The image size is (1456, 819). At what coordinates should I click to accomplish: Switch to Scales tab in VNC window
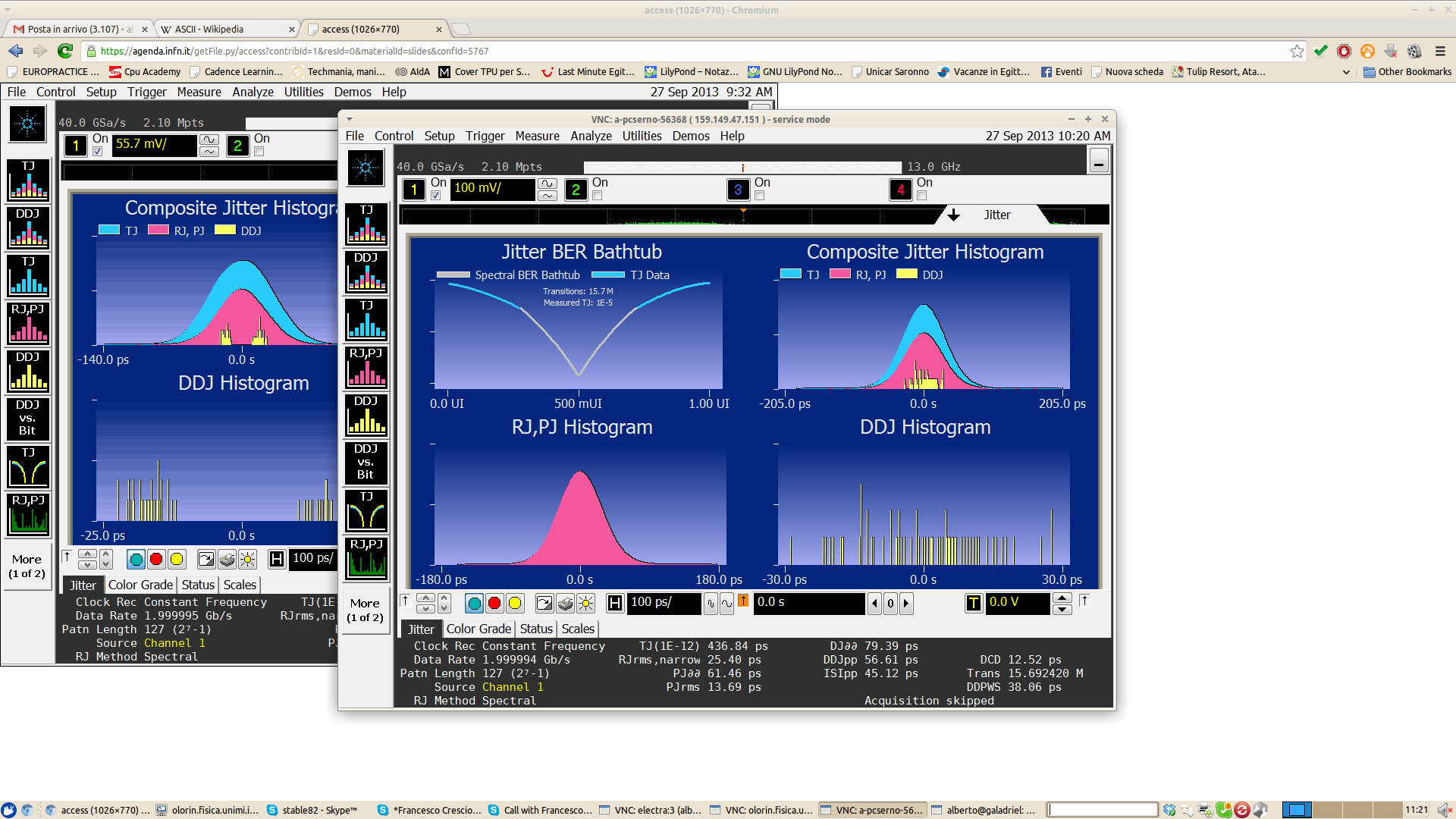coord(578,629)
